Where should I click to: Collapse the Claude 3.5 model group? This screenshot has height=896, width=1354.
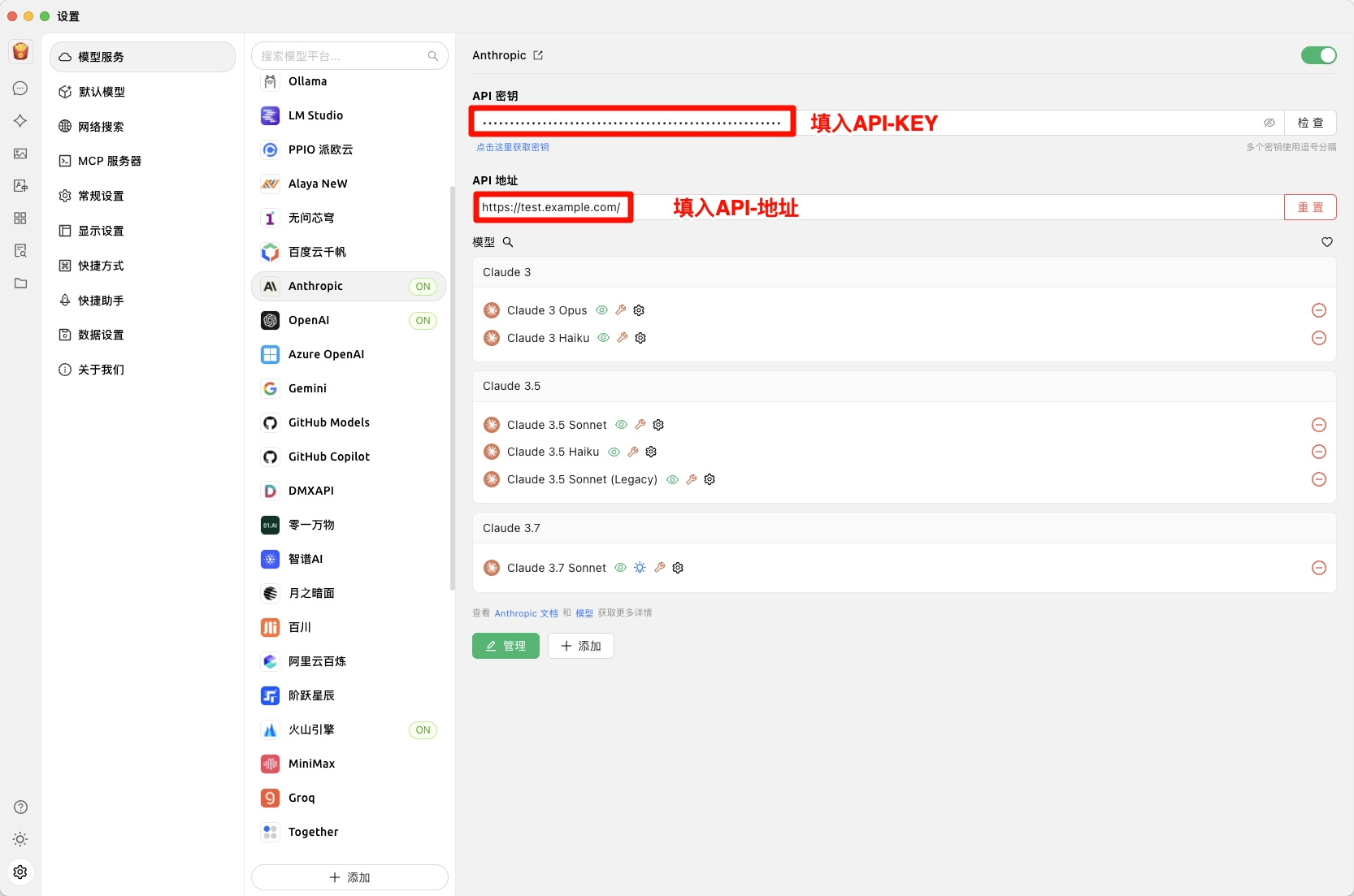(904, 386)
